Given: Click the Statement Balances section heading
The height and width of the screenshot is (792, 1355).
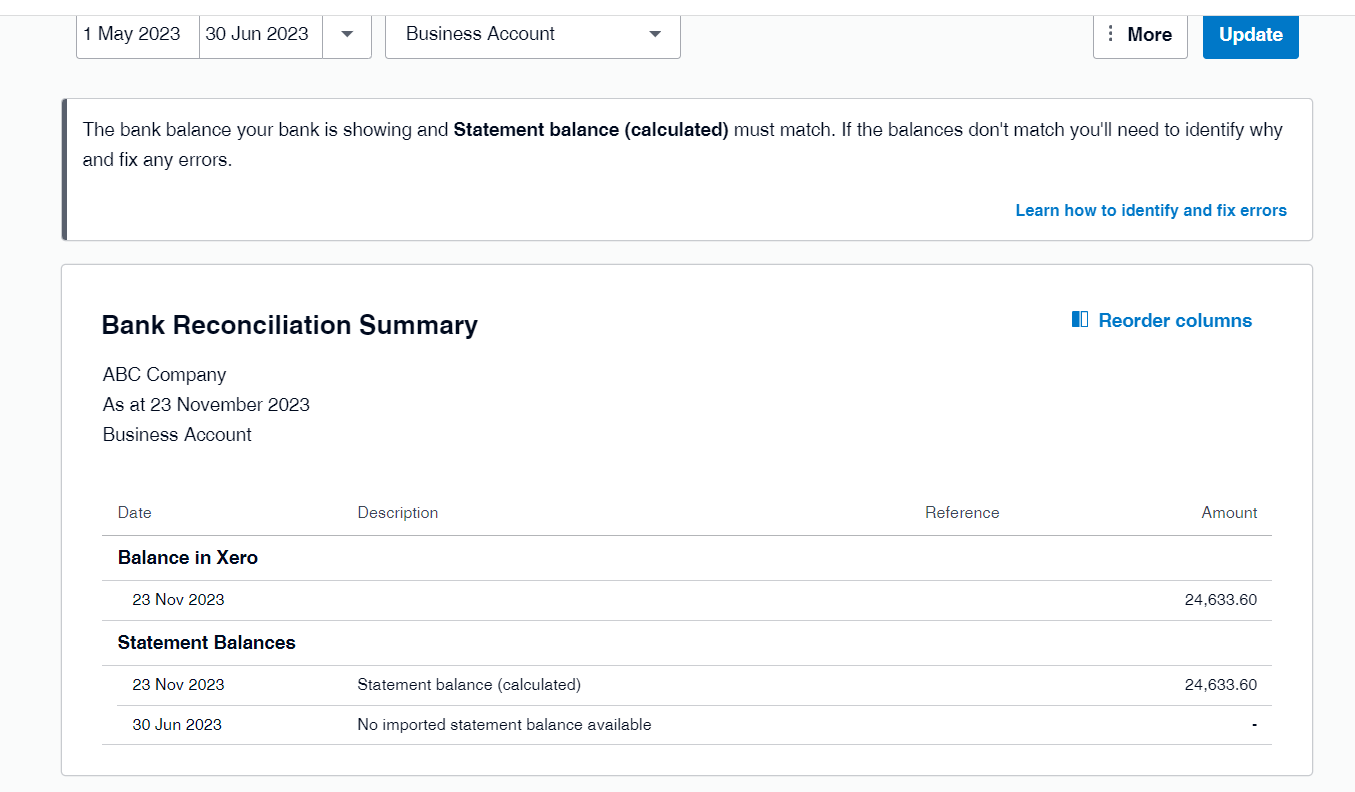Looking at the screenshot, I should pyautogui.click(x=207, y=643).
